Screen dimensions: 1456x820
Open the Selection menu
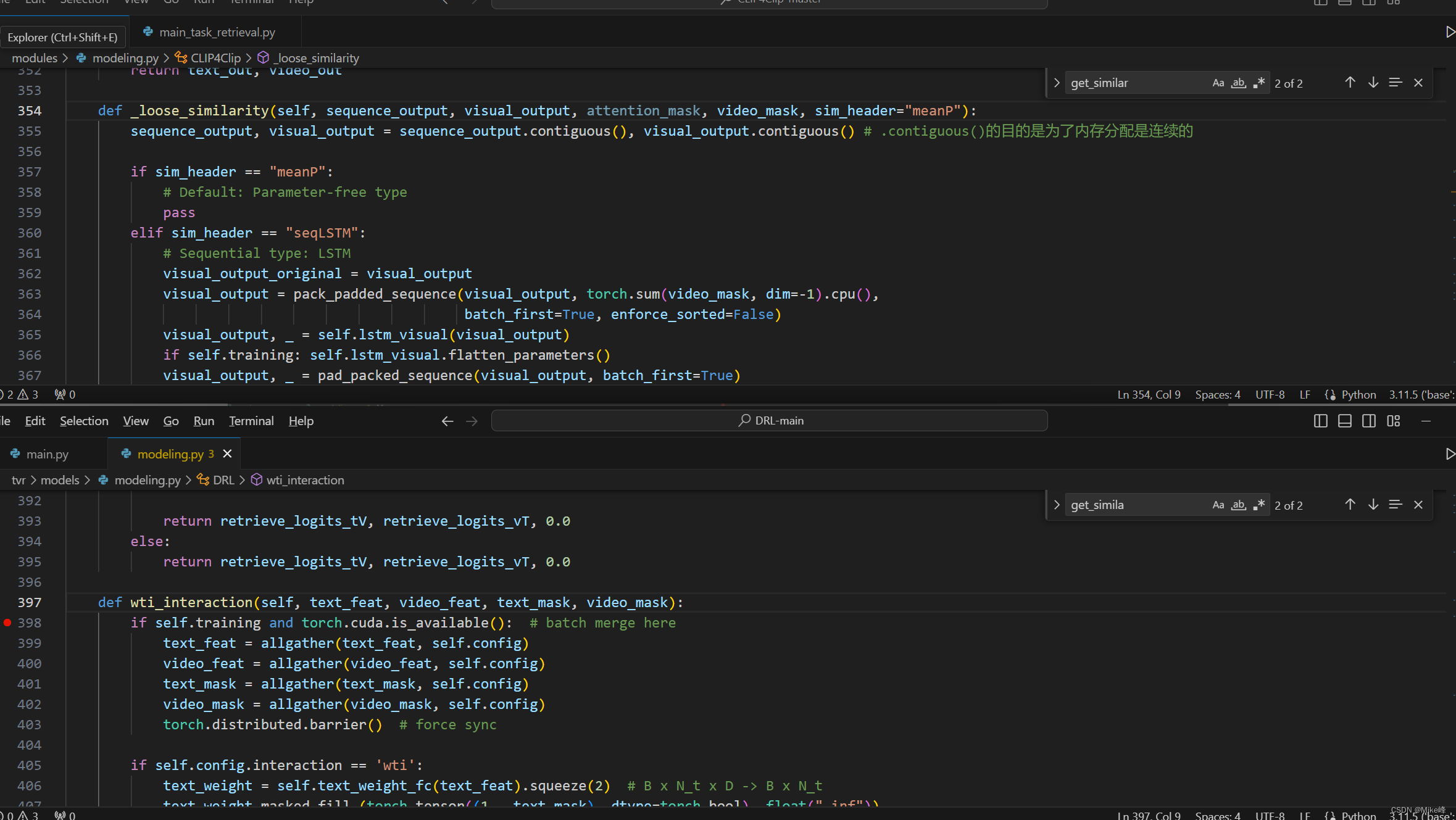pyautogui.click(x=84, y=420)
